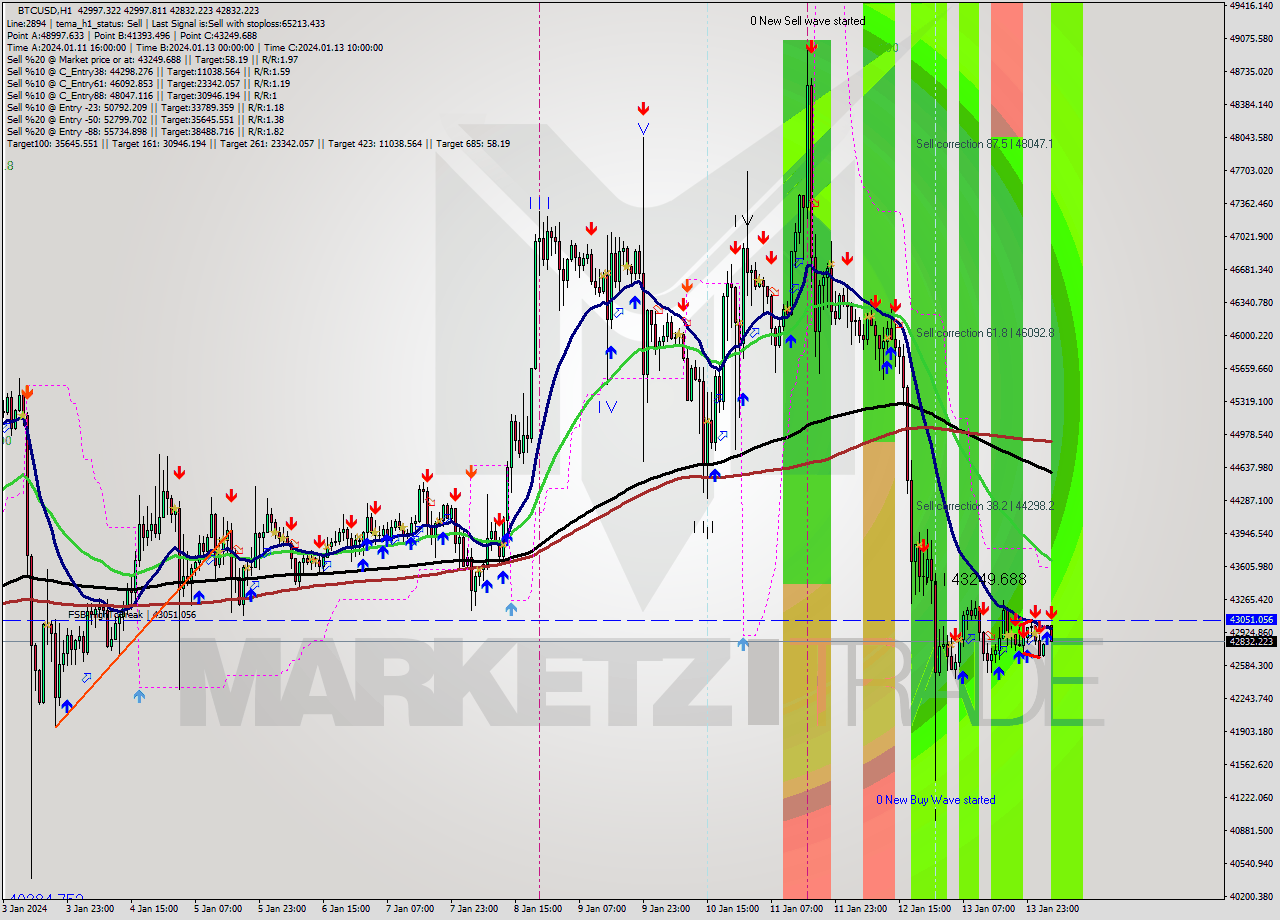Click the 'Sell correction 87.5 | 48047.1' label

984,144
